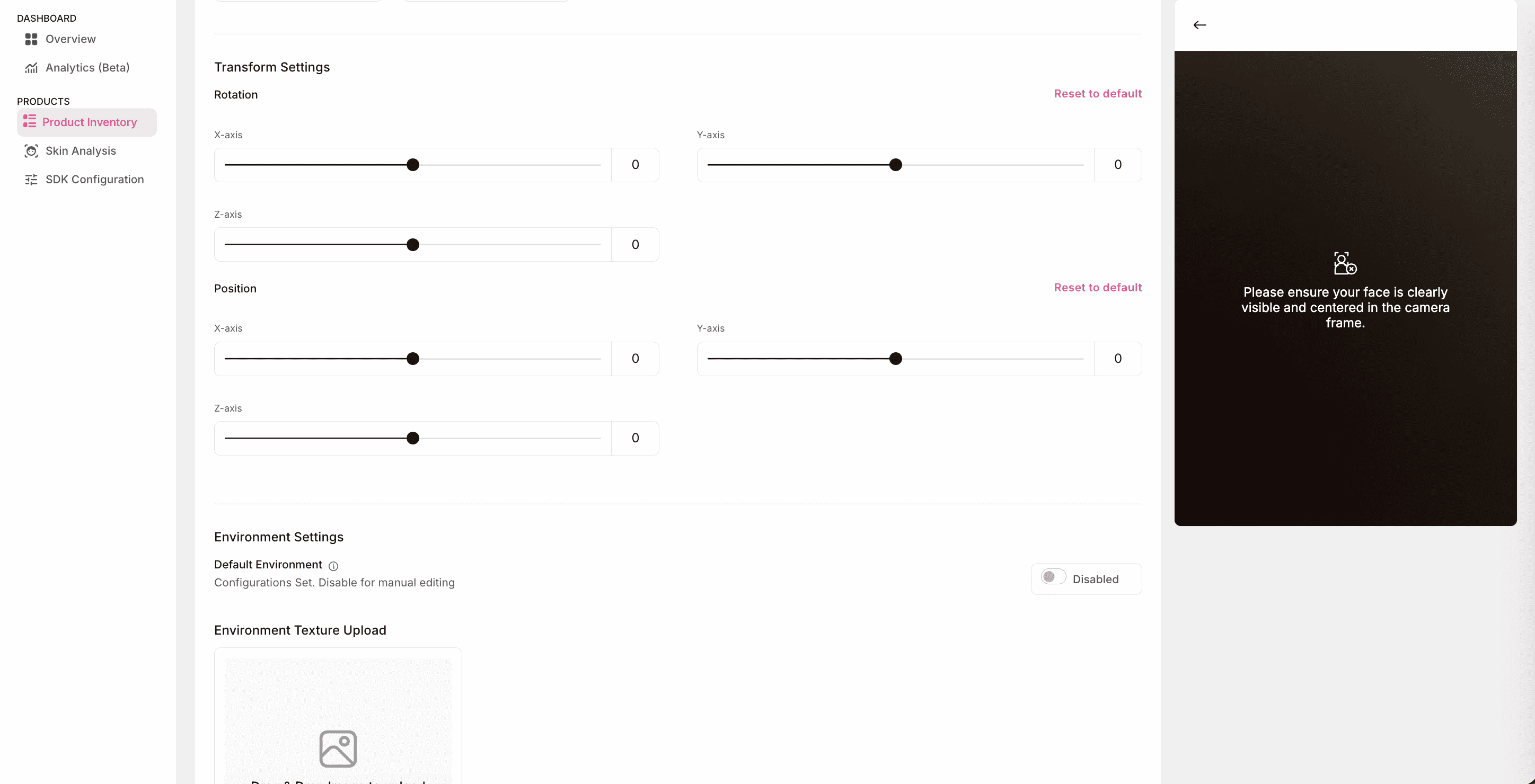The height and width of the screenshot is (784, 1535).
Task: Focus the Rotation Z-axis value field
Action: [x=635, y=245]
